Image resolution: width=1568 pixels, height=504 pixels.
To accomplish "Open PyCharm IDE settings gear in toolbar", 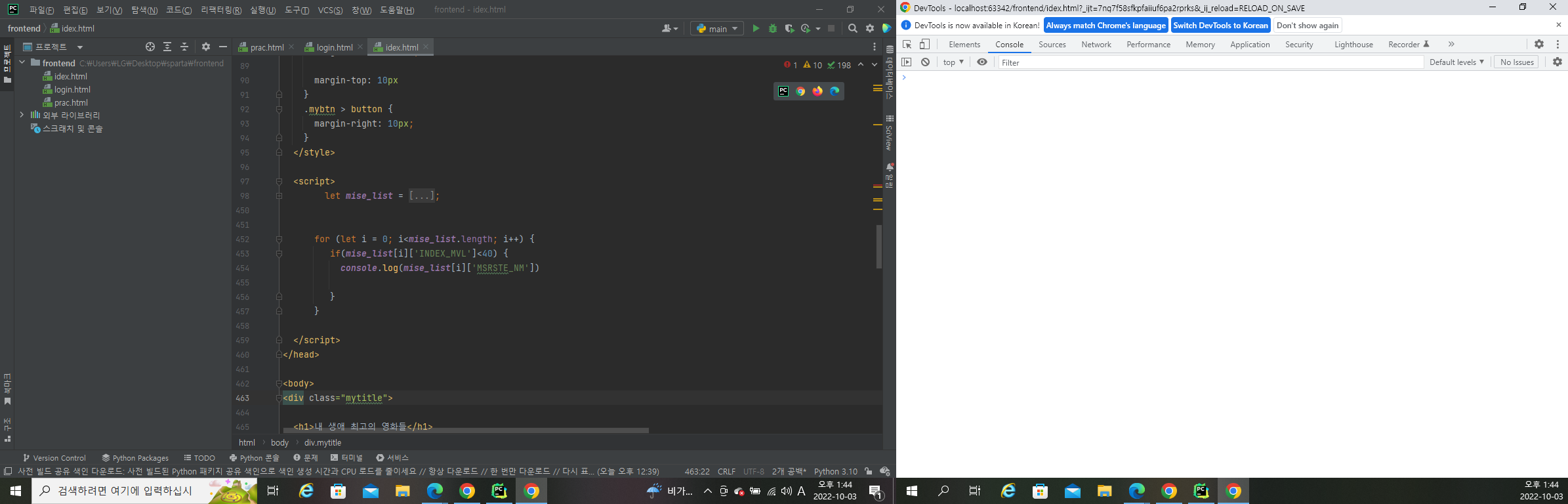I will pyautogui.click(x=870, y=28).
